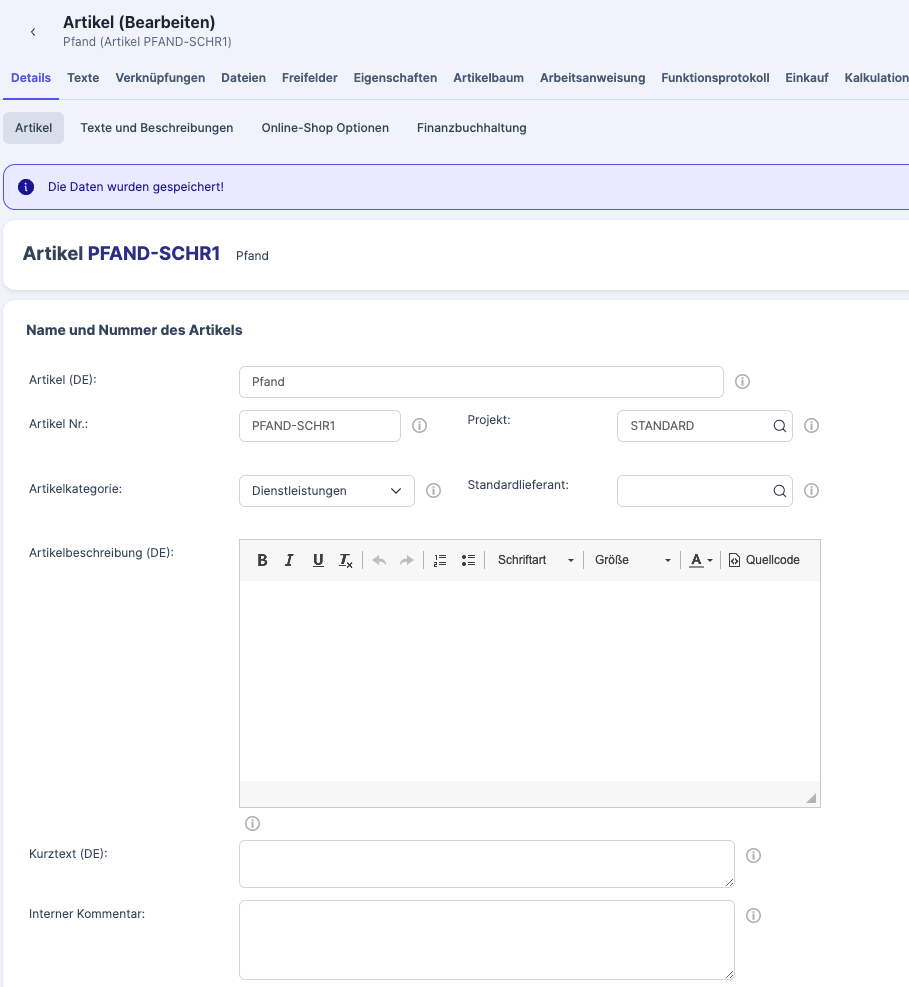Click into the Kurztext (DE) field
The height and width of the screenshot is (987, 909).
[486, 863]
